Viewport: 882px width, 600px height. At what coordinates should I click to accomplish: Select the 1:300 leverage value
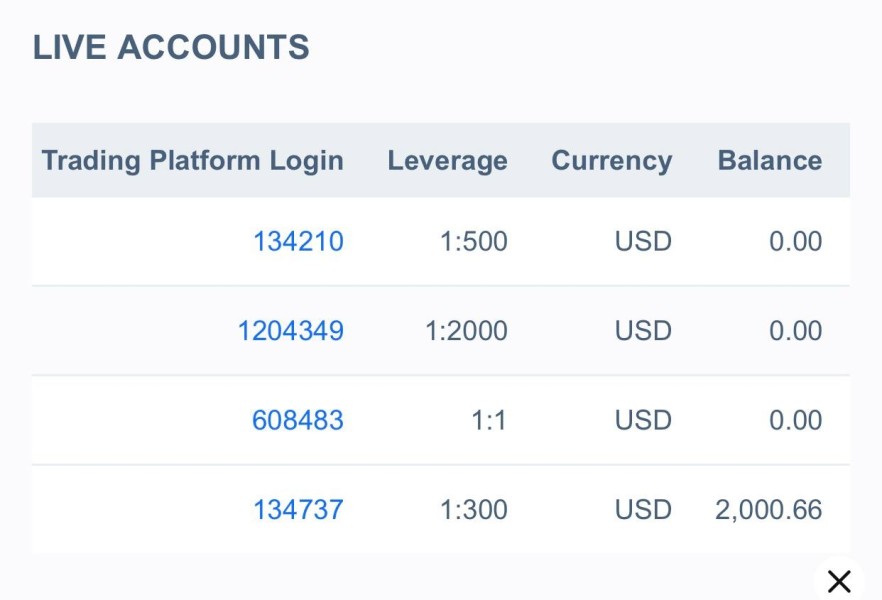tap(473, 510)
